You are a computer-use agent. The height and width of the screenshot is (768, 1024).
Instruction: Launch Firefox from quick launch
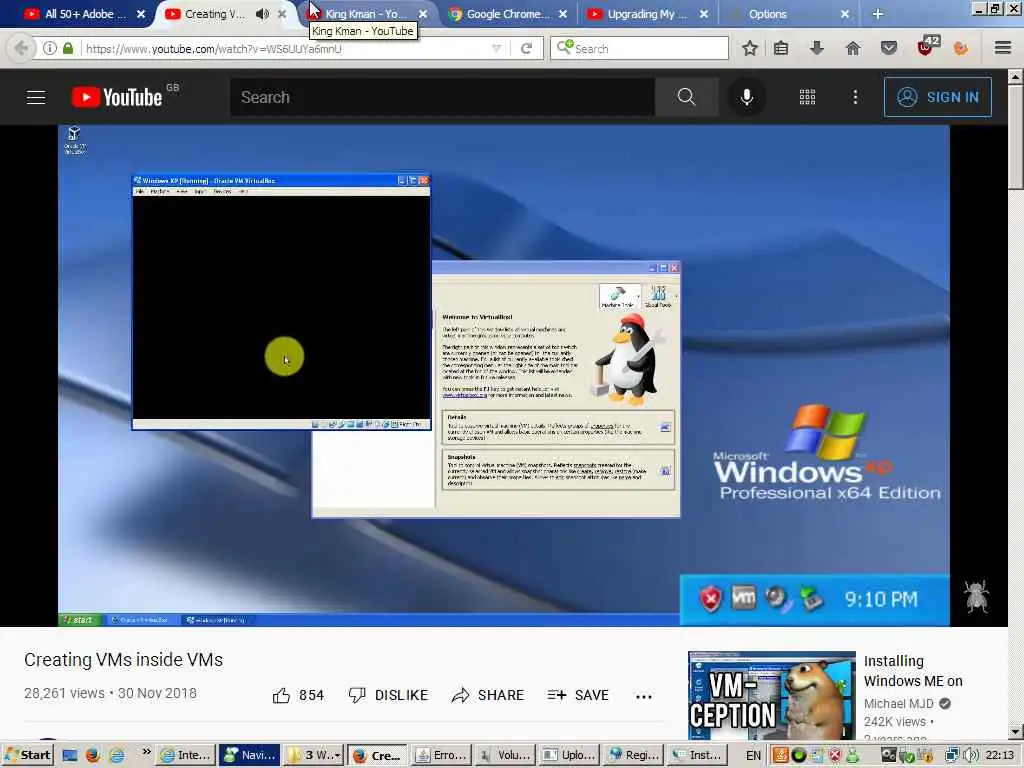(93, 755)
